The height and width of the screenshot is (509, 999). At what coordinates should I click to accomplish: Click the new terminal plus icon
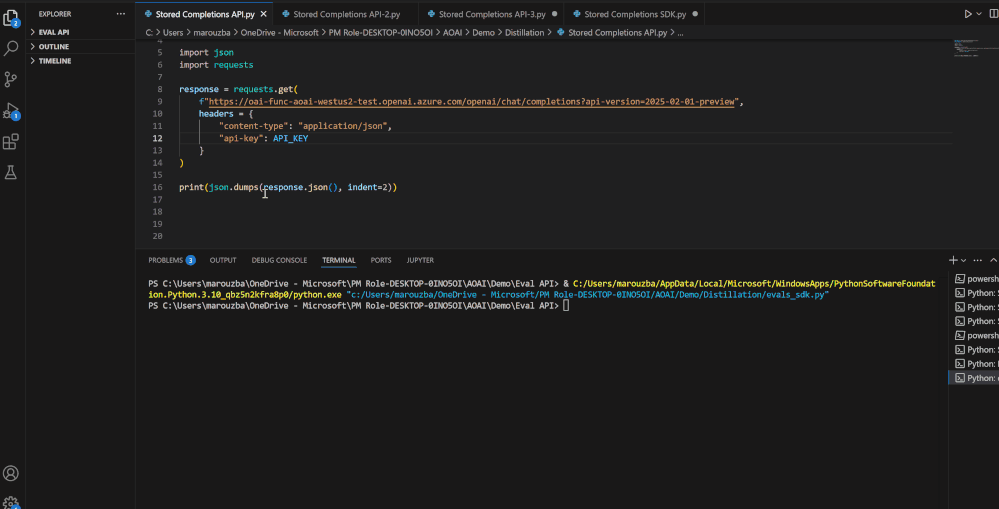coord(953,260)
